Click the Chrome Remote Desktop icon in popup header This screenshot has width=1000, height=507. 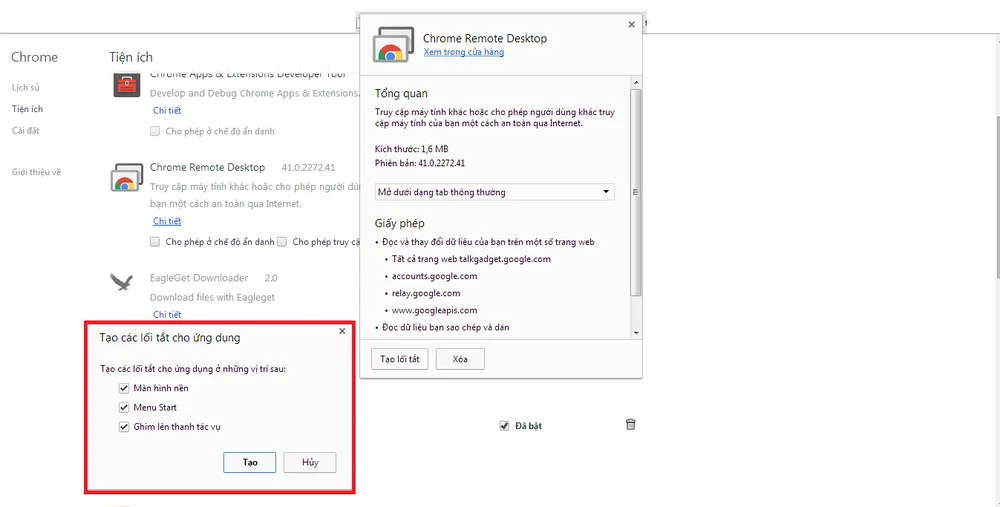(391, 45)
